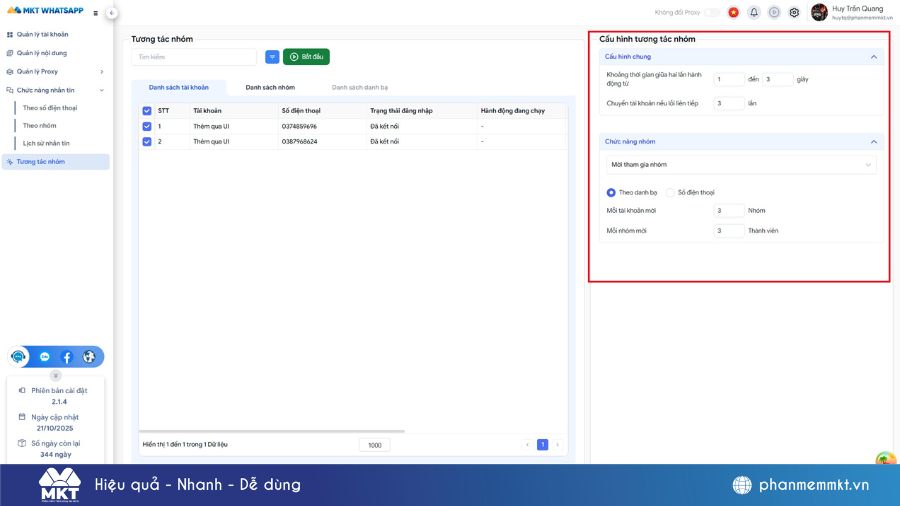The height and width of the screenshot is (506, 900).
Task: Go to "Lịch sử nhắn tin" link
Action: tap(46, 143)
